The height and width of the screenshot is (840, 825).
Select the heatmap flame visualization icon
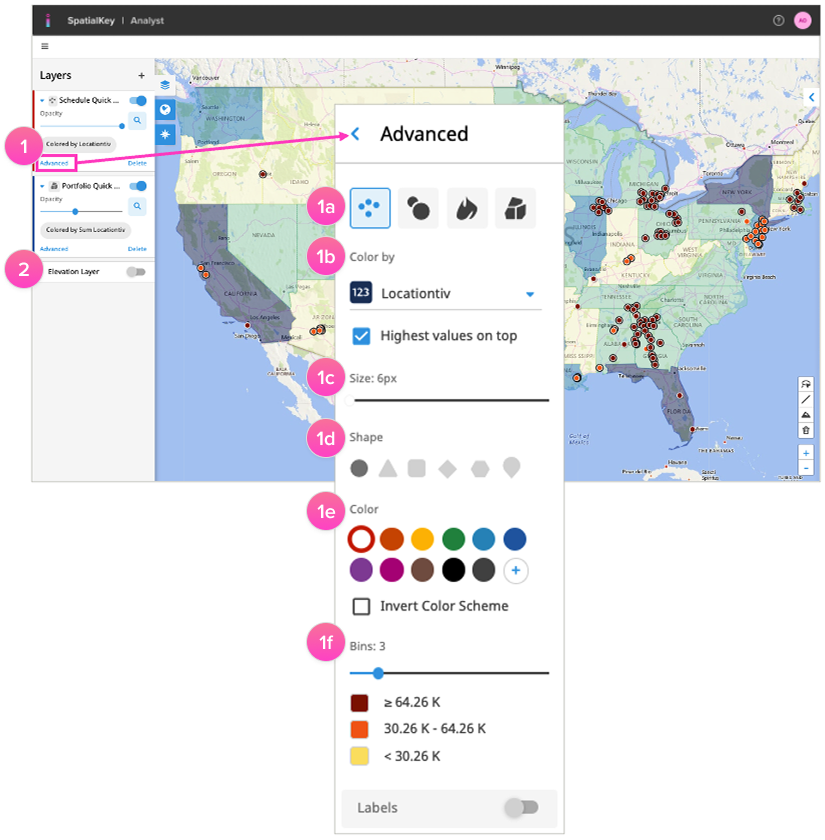click(x=467, y=208)
